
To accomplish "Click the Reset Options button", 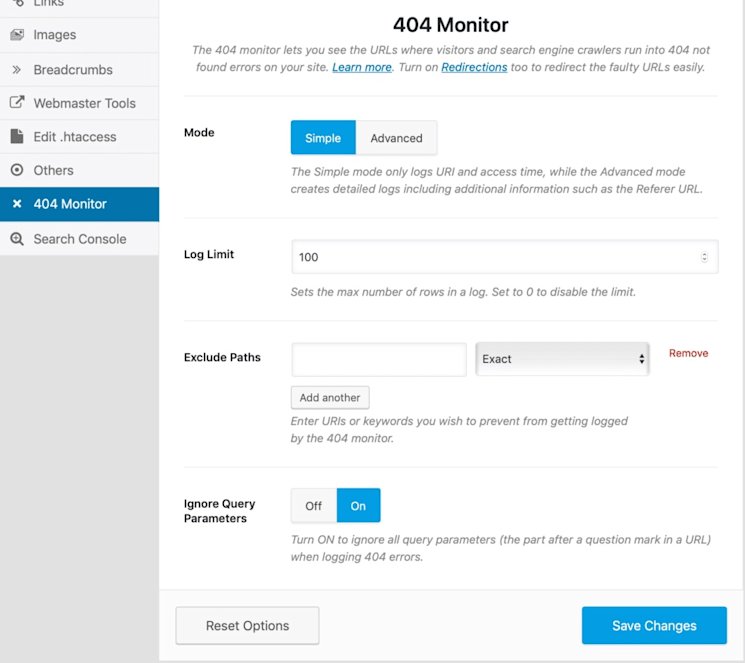I will click(x=247, y=625).
